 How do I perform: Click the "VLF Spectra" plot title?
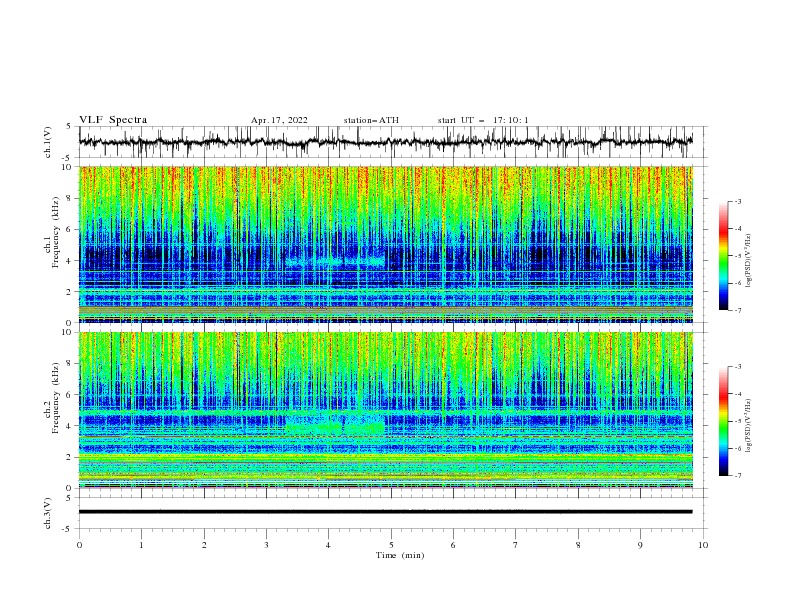(x=113, y=120)
